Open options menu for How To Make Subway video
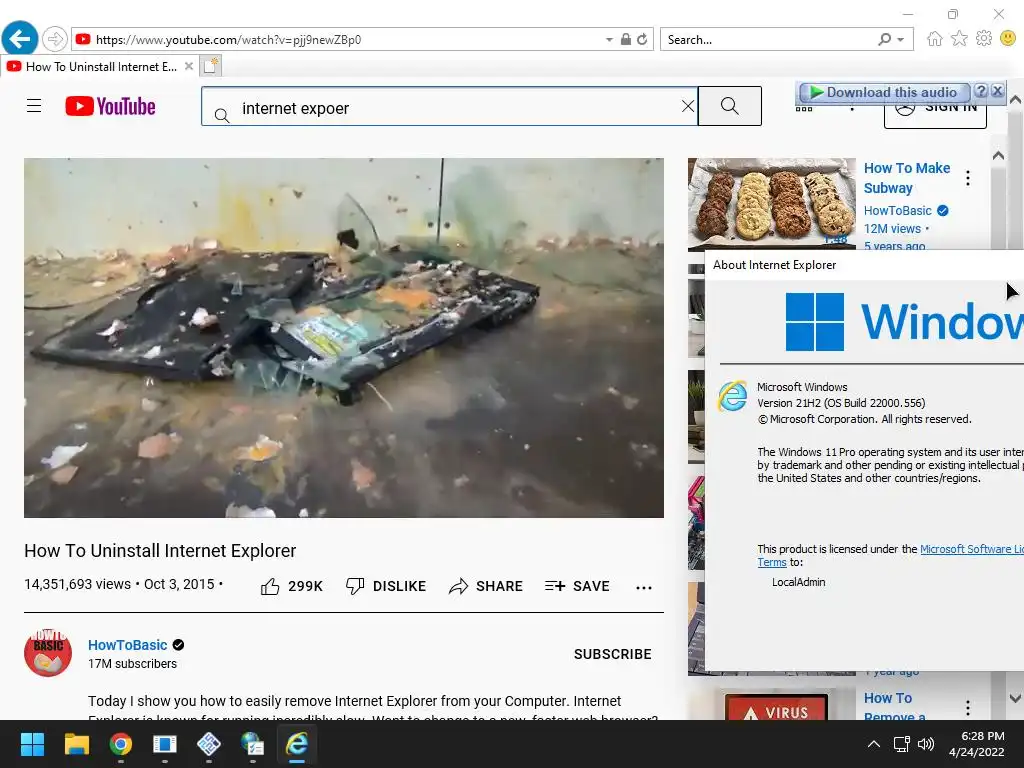1024x768 pixels. tap(968, 178)
